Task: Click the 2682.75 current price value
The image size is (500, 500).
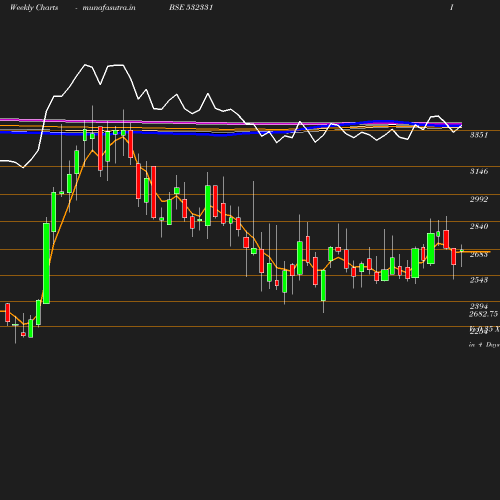Action: (x=484, y=314)
